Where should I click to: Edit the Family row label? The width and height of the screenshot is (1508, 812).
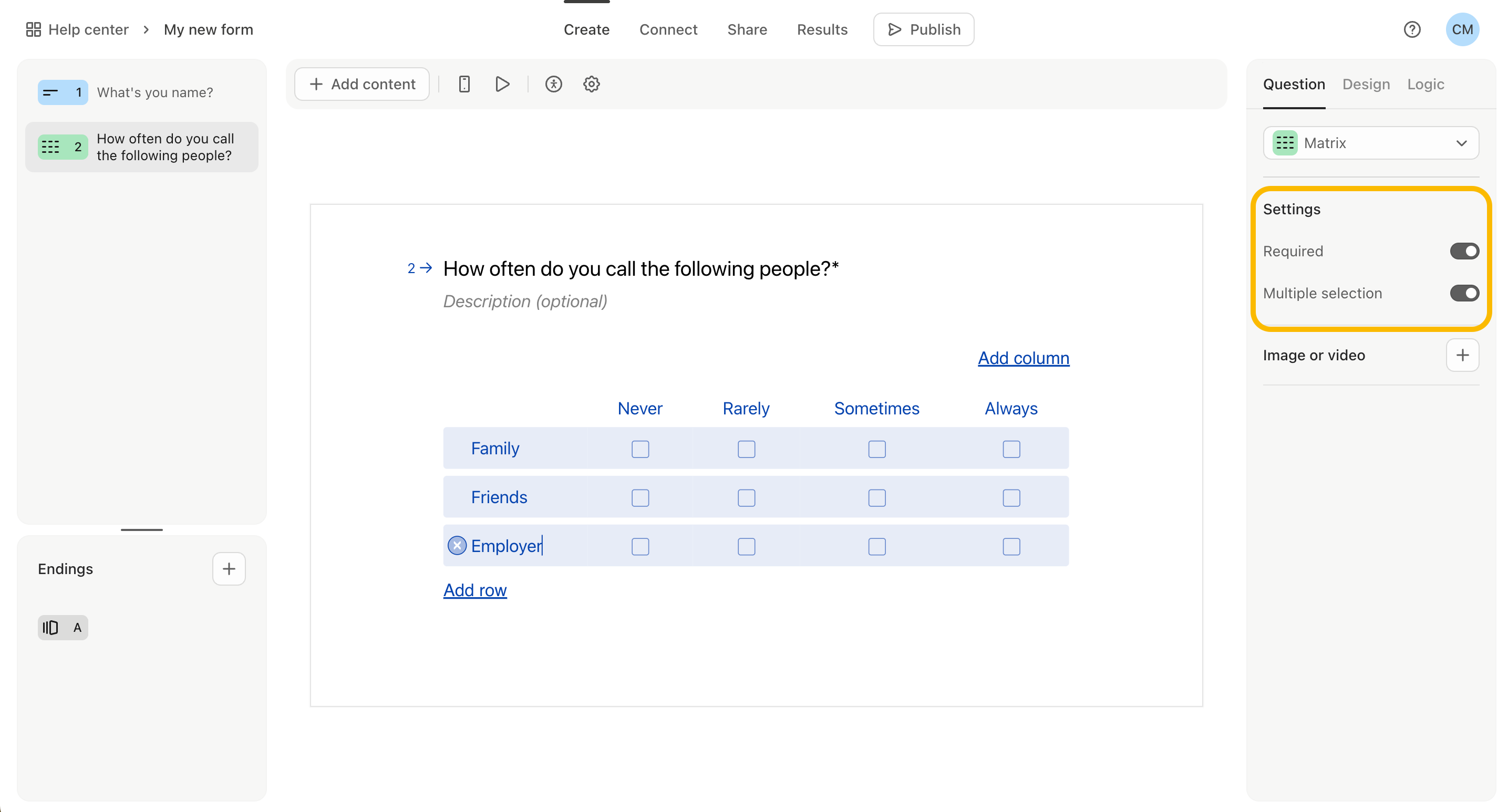point(495,448)
